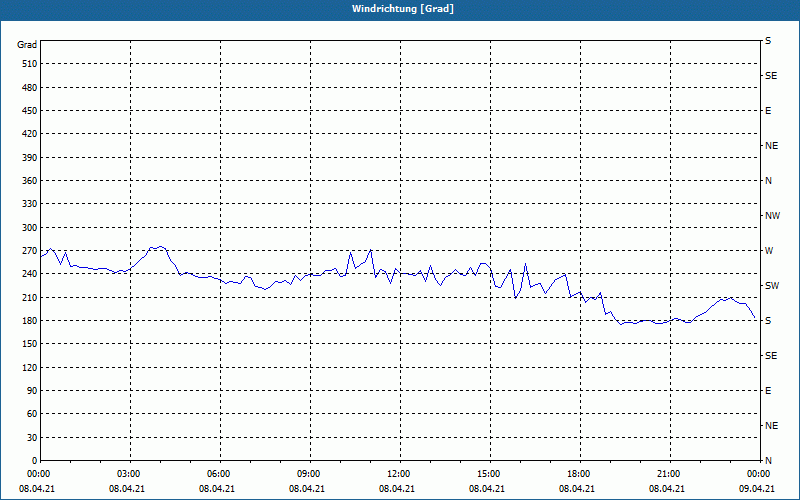Screen dimensions: 800x500
Task: Click the 120 y-axis value
Action: tap(30, 367)
